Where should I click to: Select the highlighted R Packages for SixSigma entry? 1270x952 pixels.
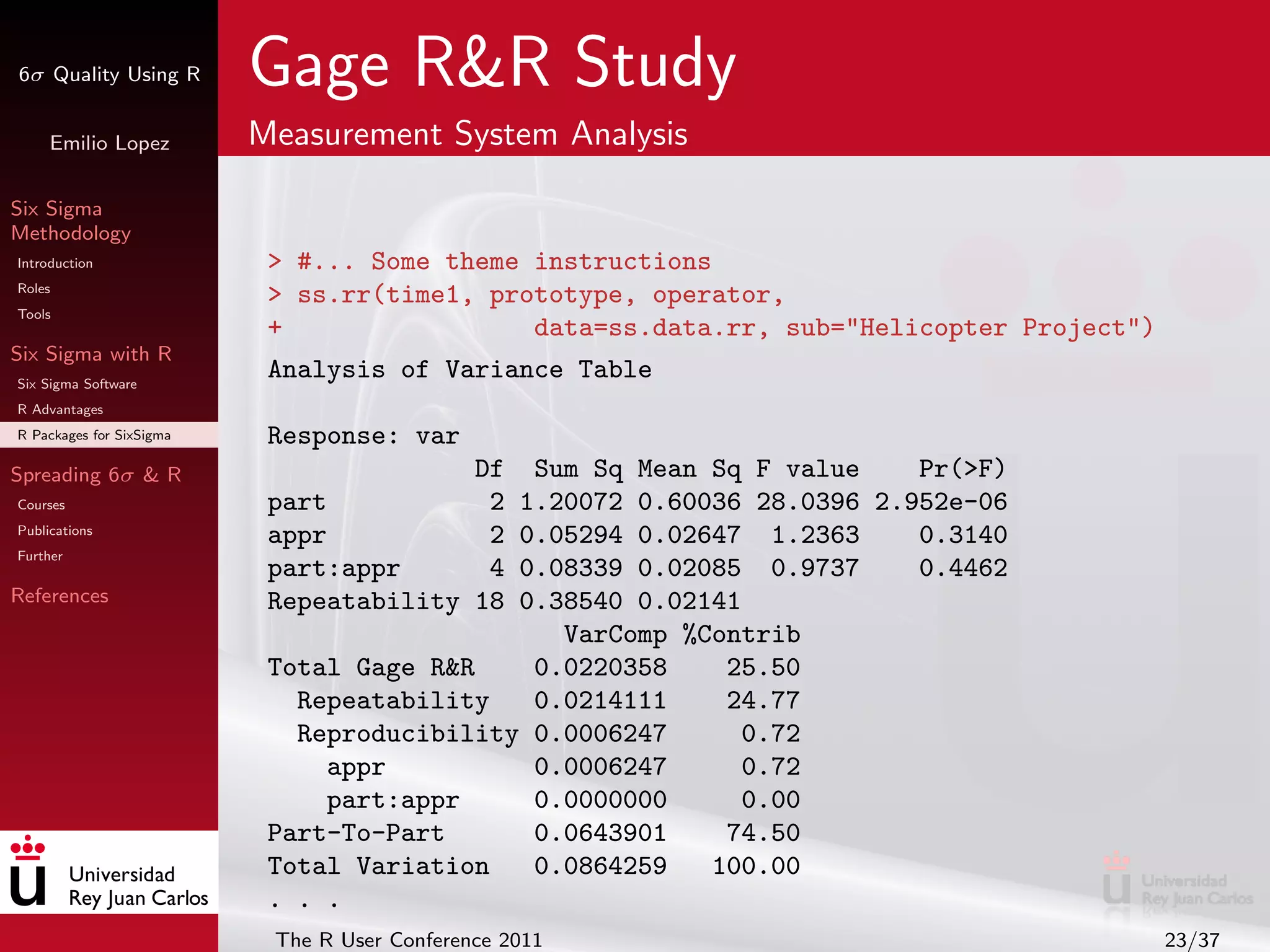(109, 435)
